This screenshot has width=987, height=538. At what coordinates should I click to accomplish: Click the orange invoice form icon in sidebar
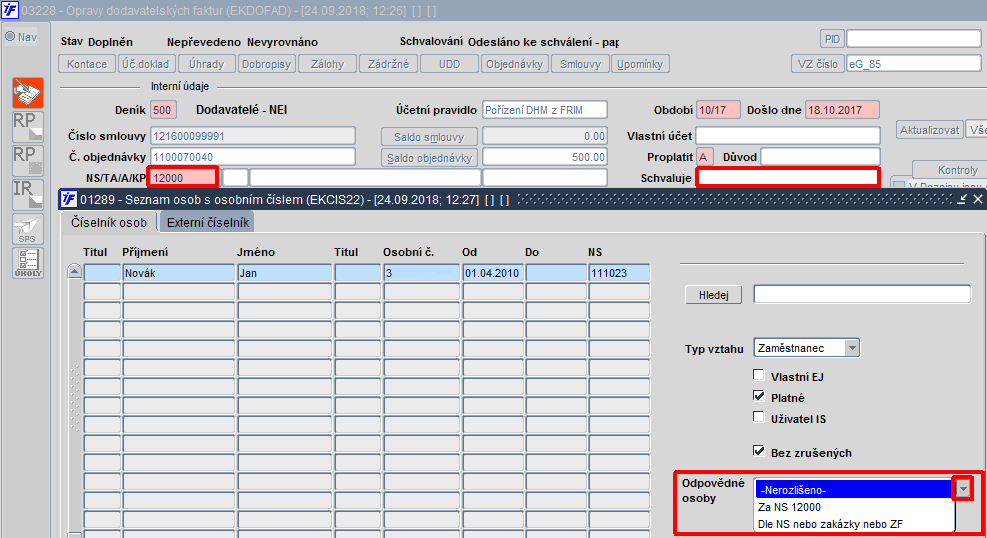click(x=28, y=93)
